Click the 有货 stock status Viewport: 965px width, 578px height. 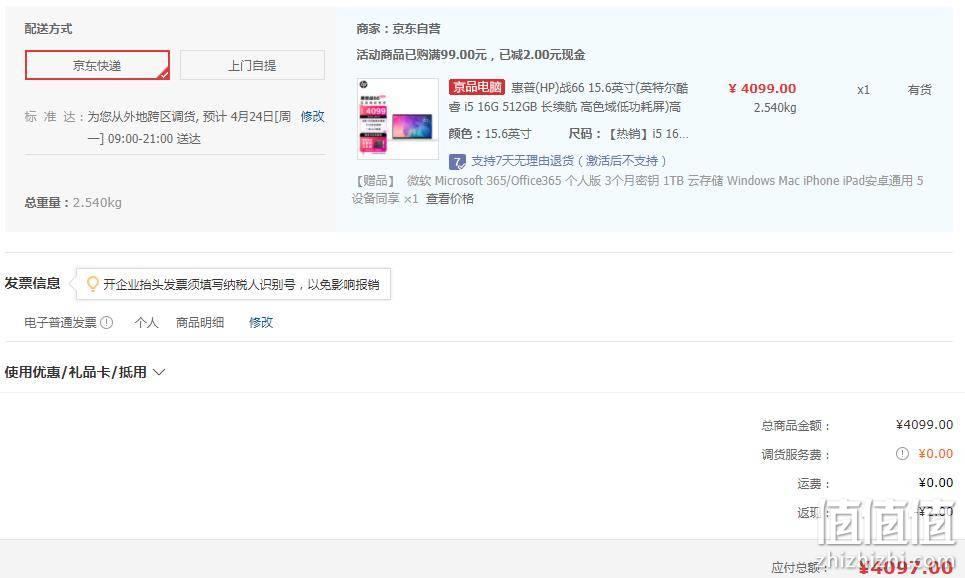click(919, 90)
